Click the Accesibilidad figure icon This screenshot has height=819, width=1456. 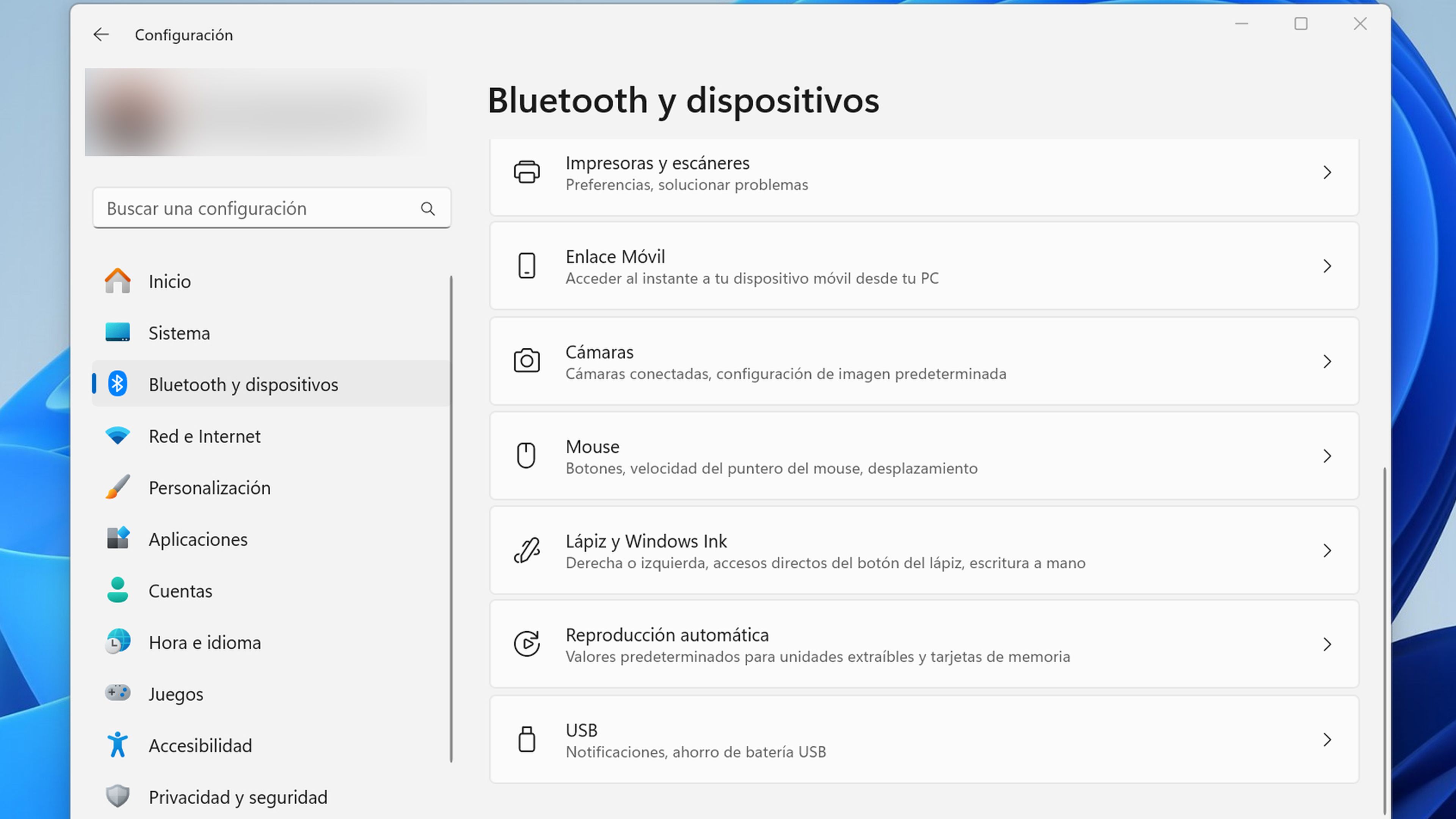[x=118, y=745]
